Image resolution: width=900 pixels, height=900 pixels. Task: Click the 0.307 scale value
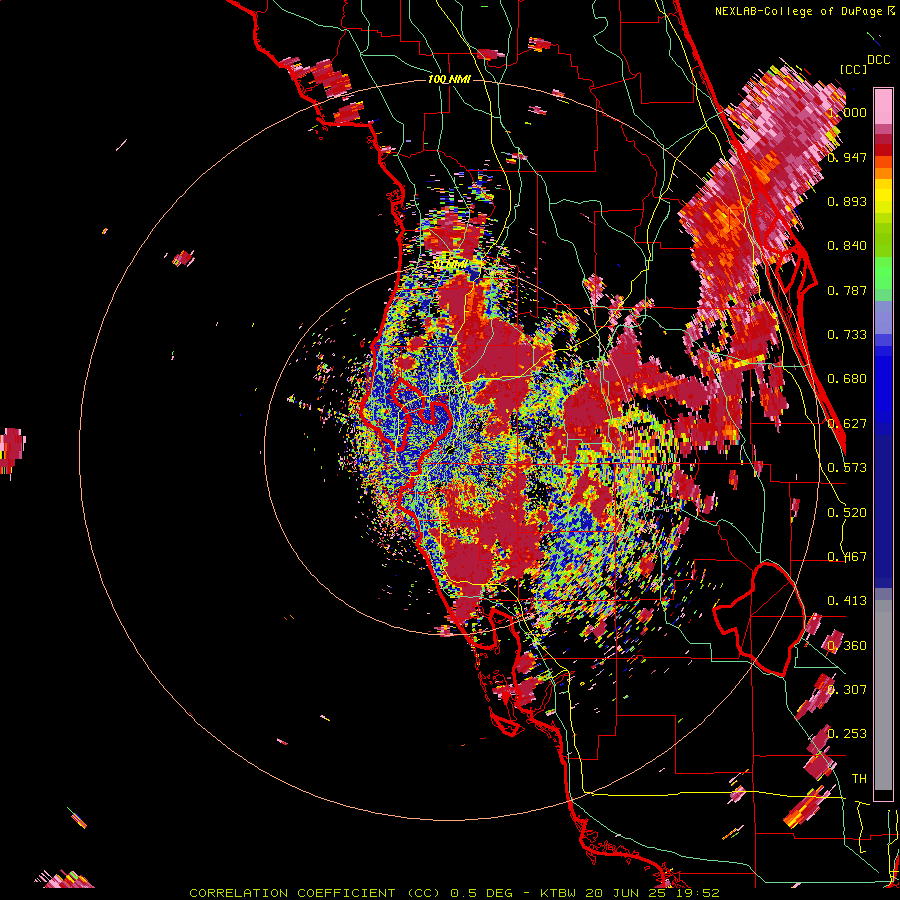(847, 690)
